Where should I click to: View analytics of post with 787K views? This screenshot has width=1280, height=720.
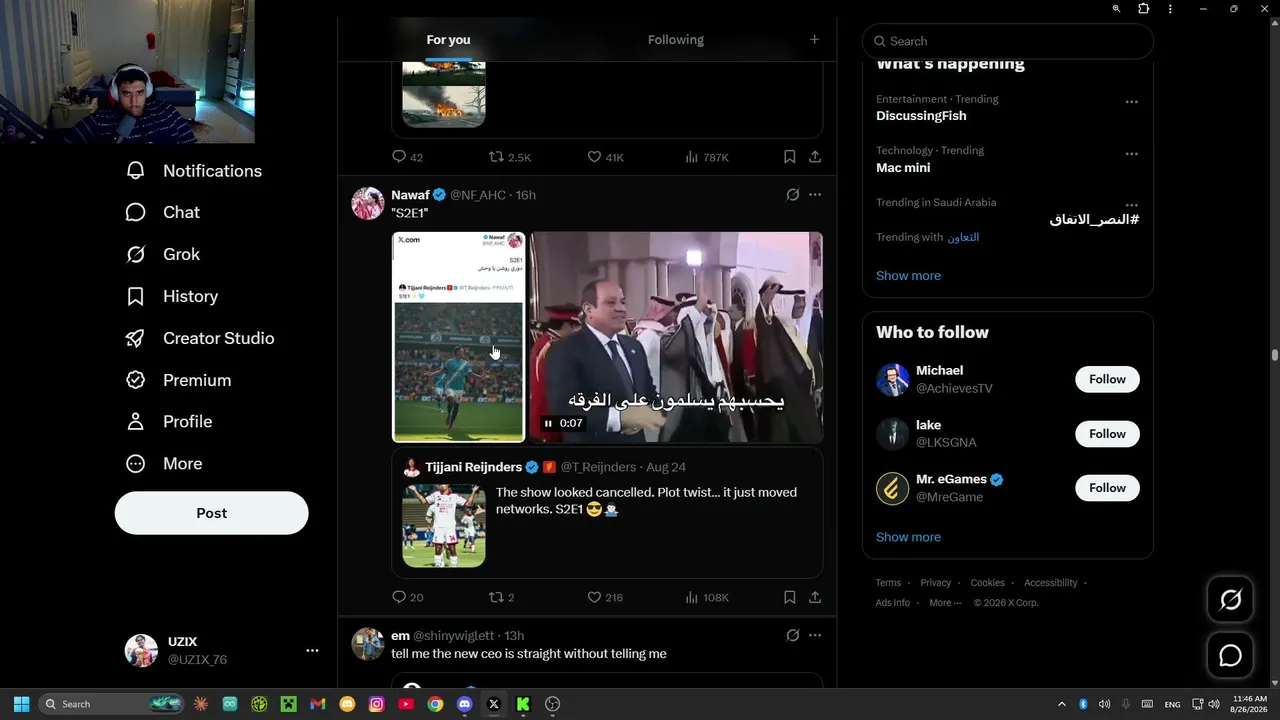pyautogui.click(x=707, y=157)
